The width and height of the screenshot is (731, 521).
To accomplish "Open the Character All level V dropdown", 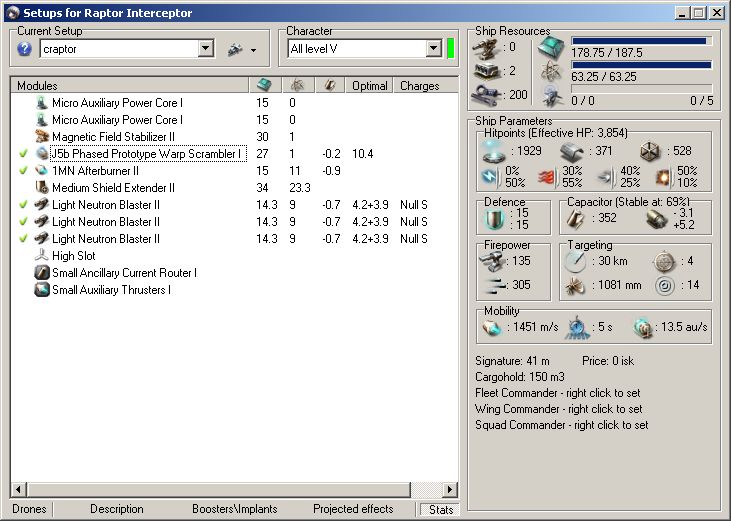I will 434,48.
